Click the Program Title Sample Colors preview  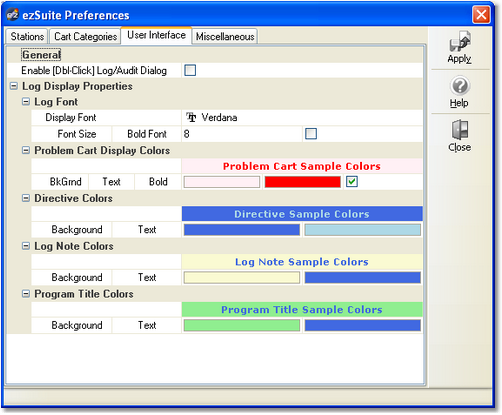tap(302, 309)
